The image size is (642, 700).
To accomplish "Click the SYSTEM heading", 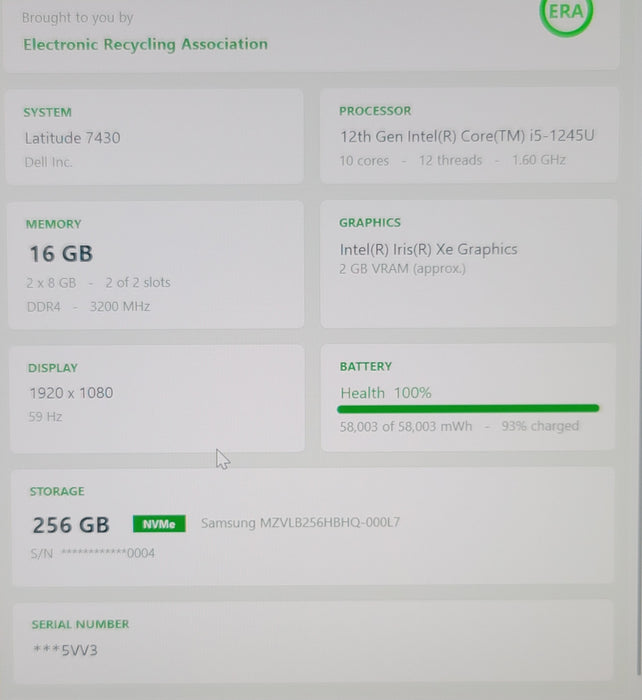I will tap(48, 112).
